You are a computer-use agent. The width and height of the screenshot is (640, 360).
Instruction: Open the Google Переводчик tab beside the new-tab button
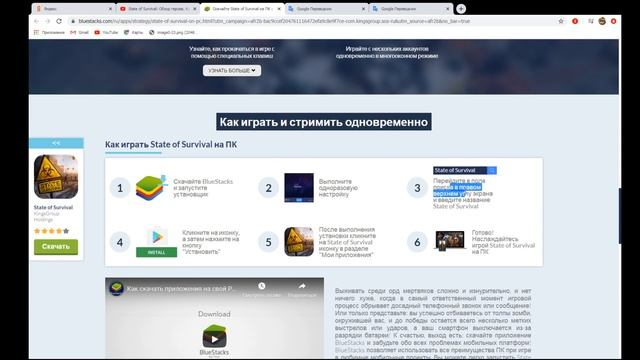(411, 9)
